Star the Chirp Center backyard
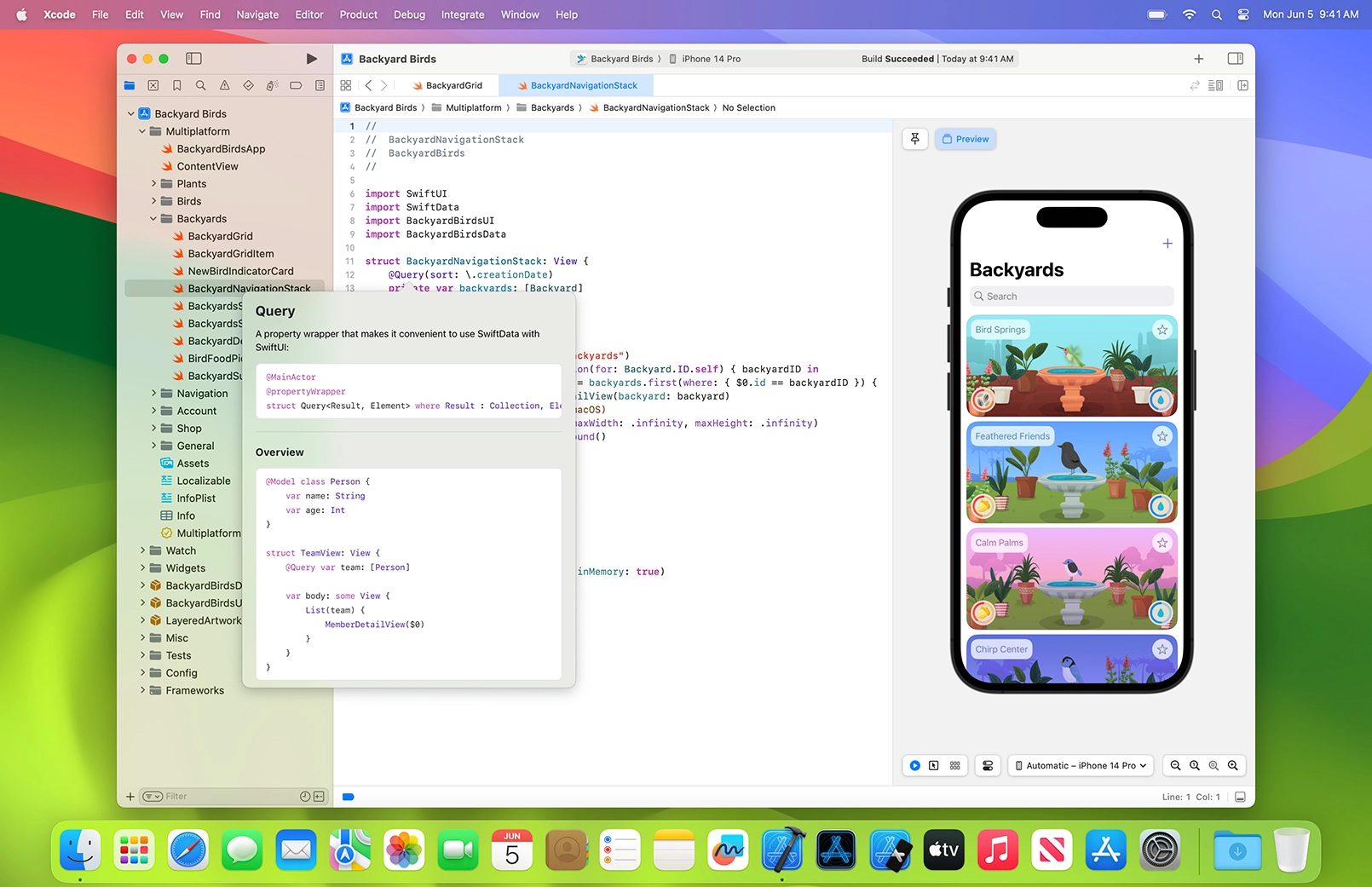The height and width of the screenshot is (887, 1372). click(1162, 649)
